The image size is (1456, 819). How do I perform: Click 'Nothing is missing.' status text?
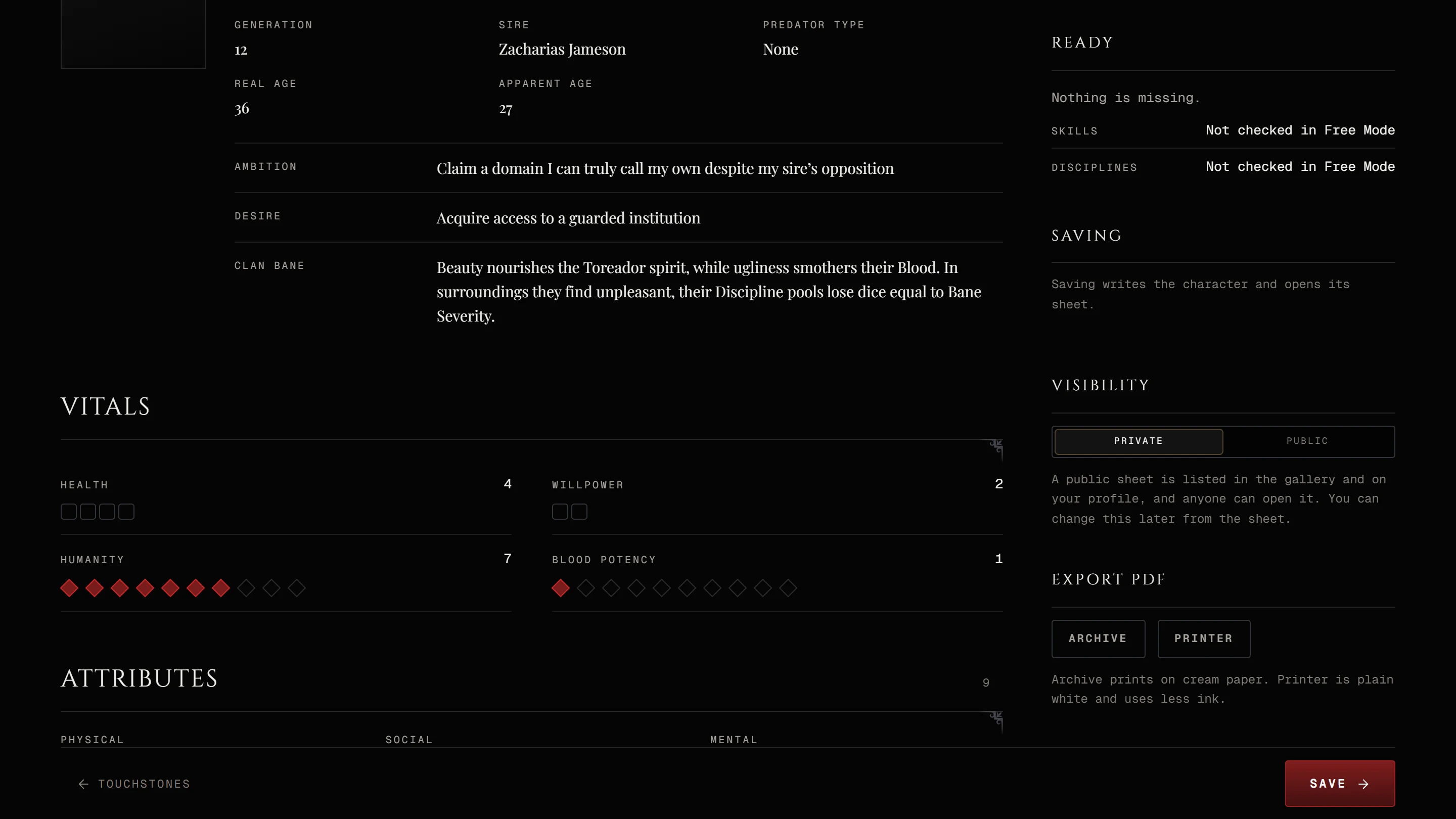pyautogui.click(x=1125, y=98)
